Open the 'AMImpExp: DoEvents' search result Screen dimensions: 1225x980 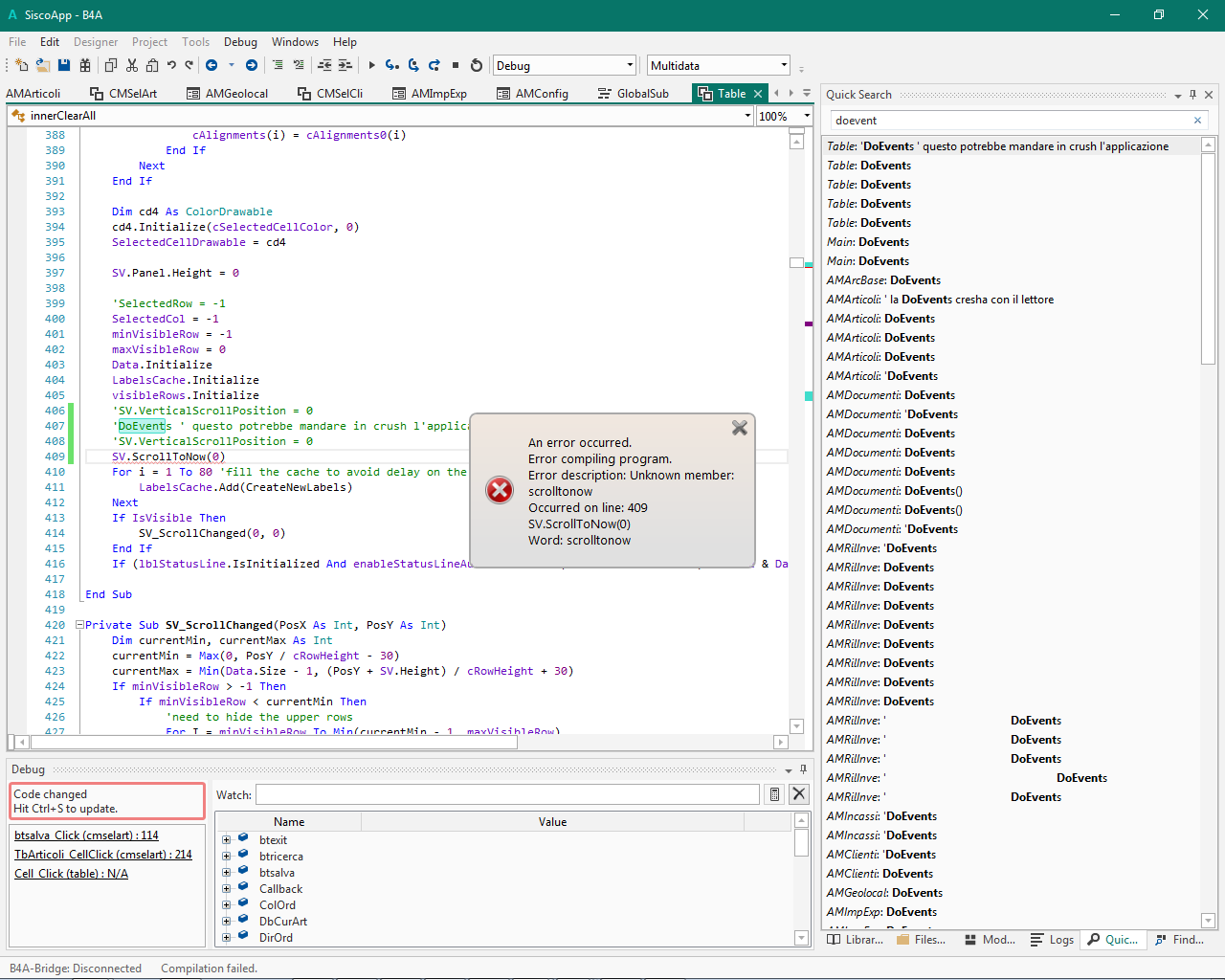coord(881,912)
